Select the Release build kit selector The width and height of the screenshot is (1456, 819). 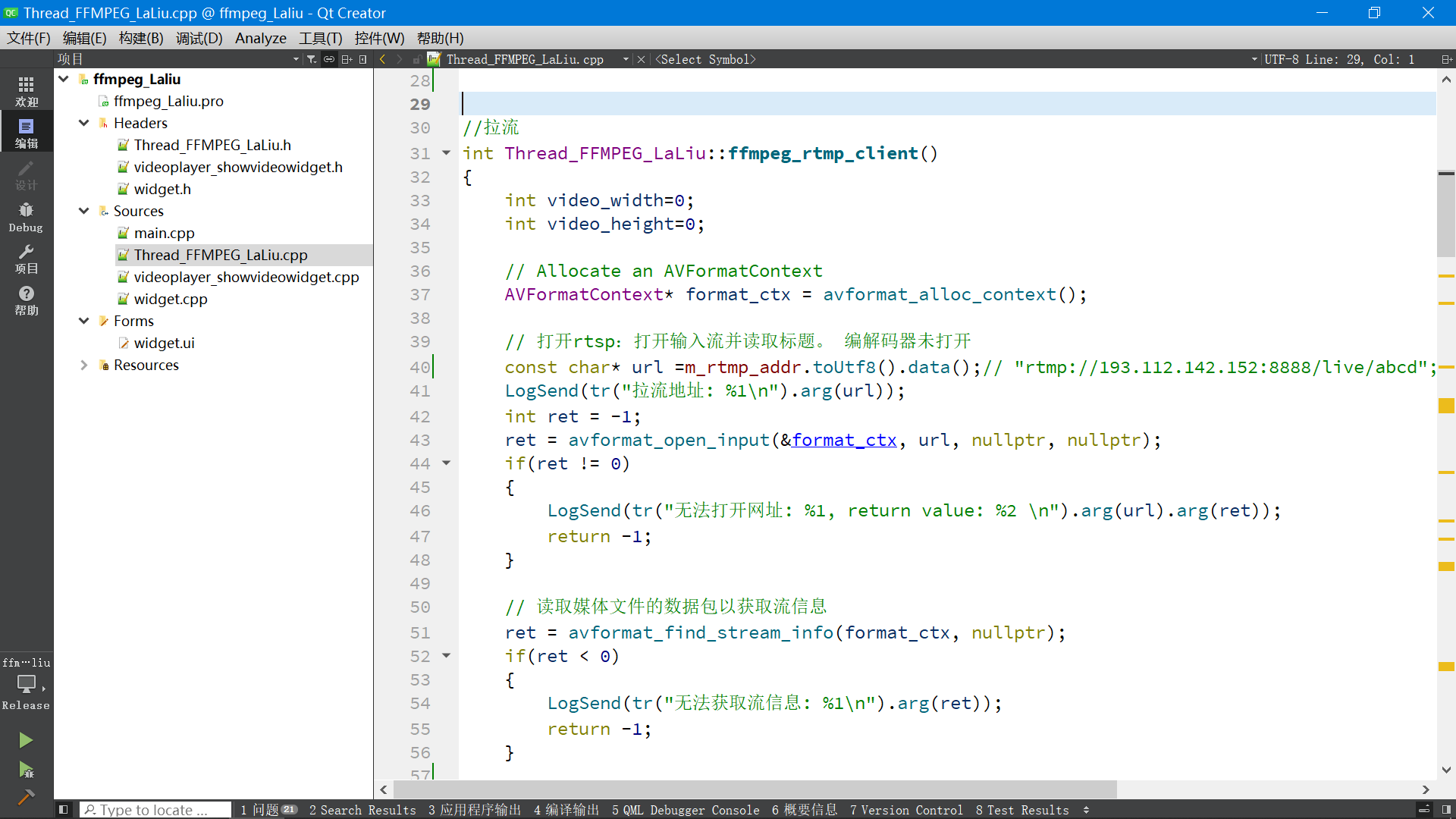[x=26, y=686]
